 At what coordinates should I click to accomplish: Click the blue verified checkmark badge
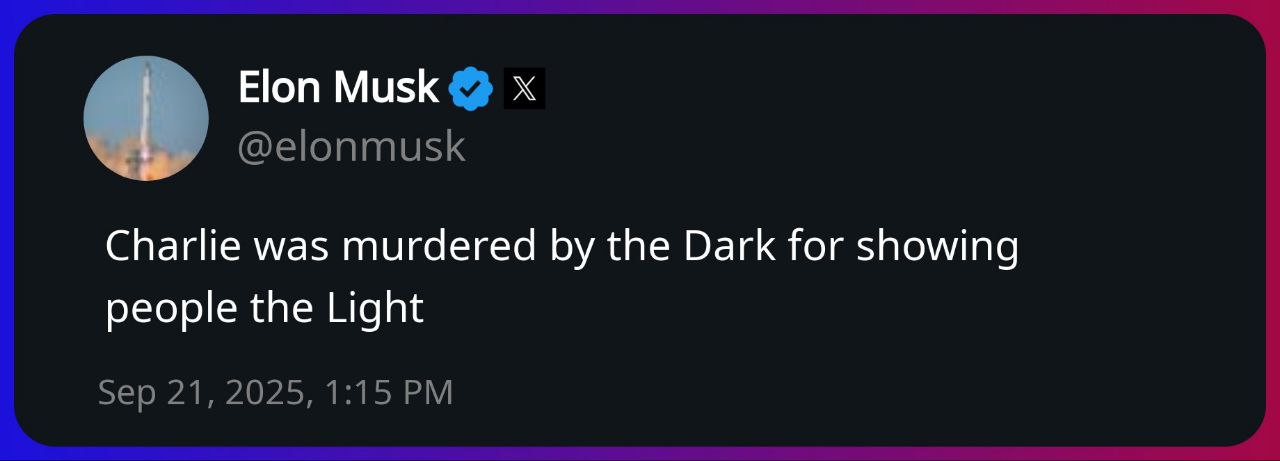coord(470,89)
